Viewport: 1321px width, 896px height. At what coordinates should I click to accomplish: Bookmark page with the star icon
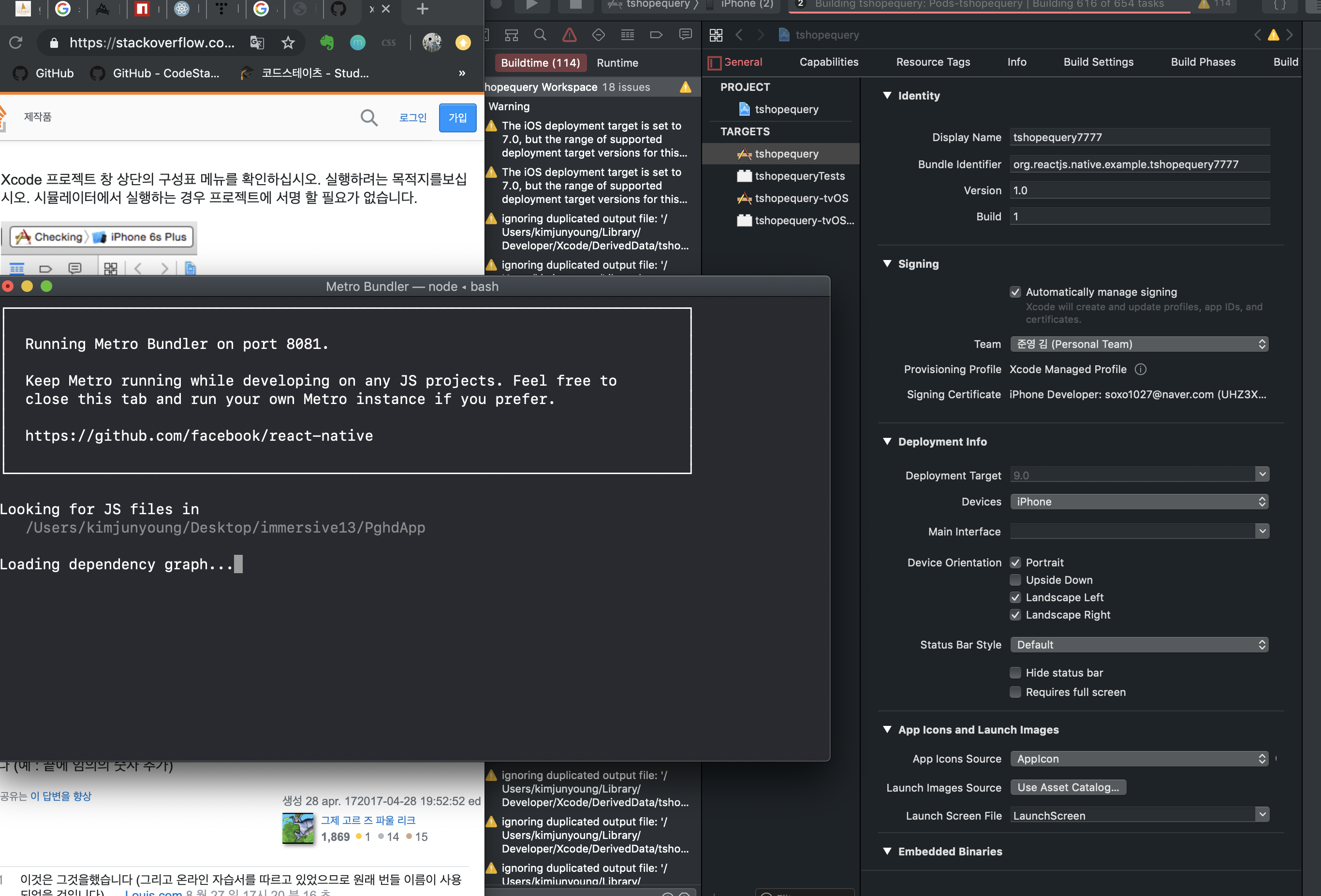tap(288, 43)
